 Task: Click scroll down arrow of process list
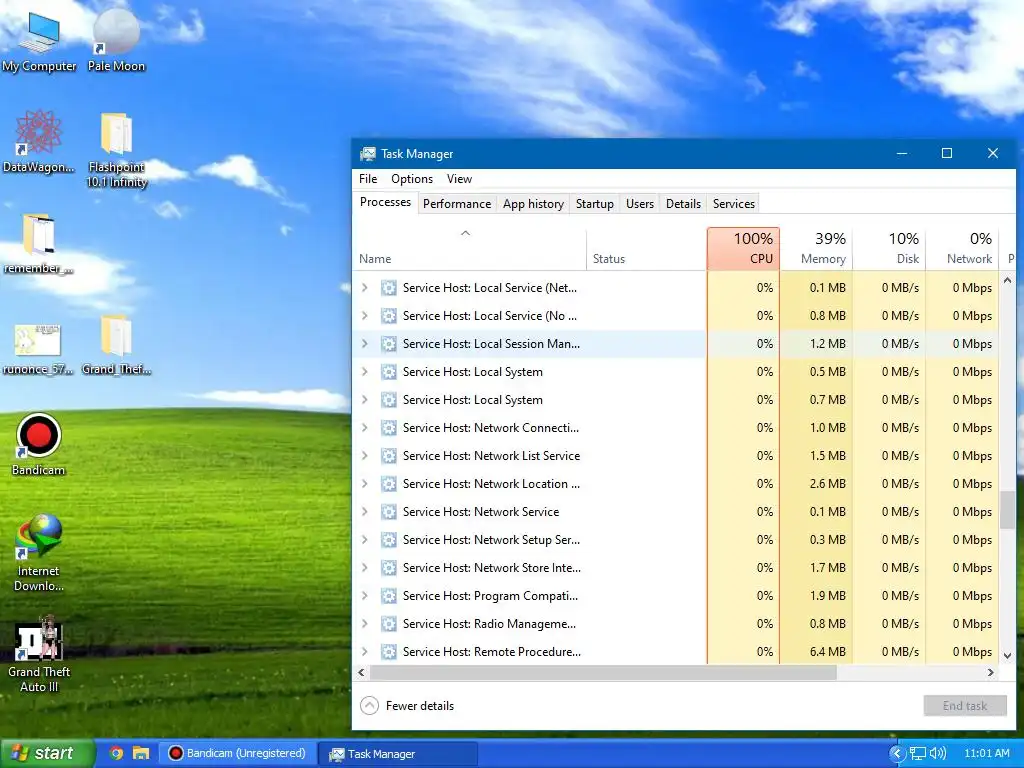click(1007, 656)
